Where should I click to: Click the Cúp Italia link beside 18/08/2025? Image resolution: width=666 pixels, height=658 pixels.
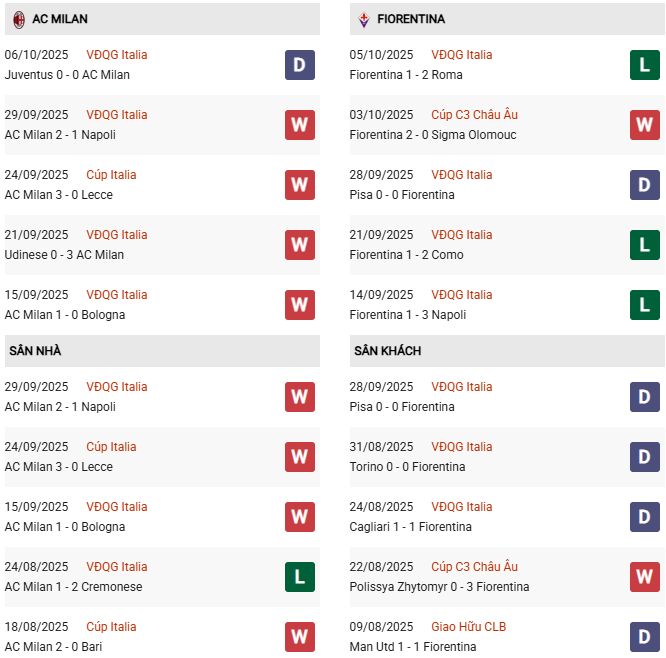pyautogui.click(x=111, y=627)
